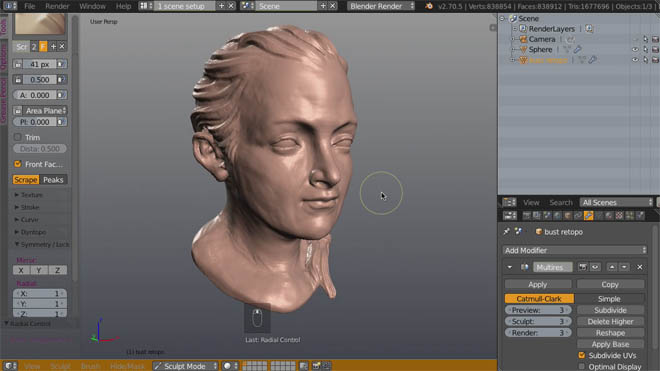Viewport: 660px width, 371px height.
Task: Open Material properties tab icon
Action: (x=609, y=216)
